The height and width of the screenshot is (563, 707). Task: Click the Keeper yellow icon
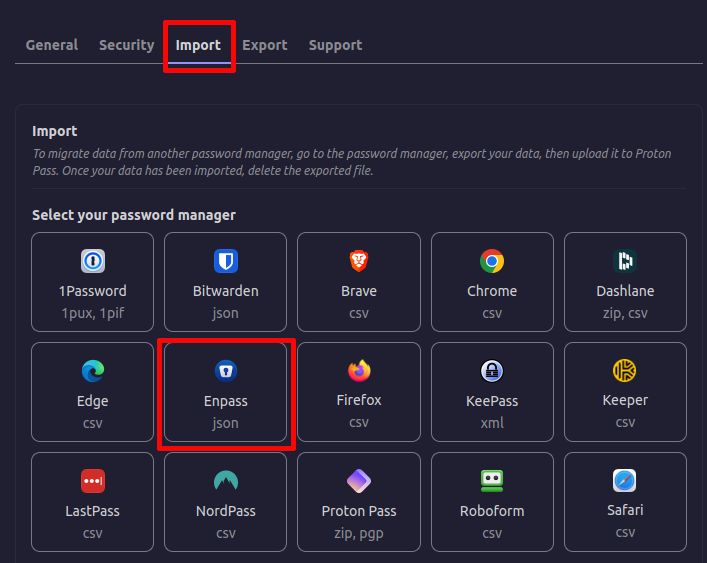click(x=625, y=371)
